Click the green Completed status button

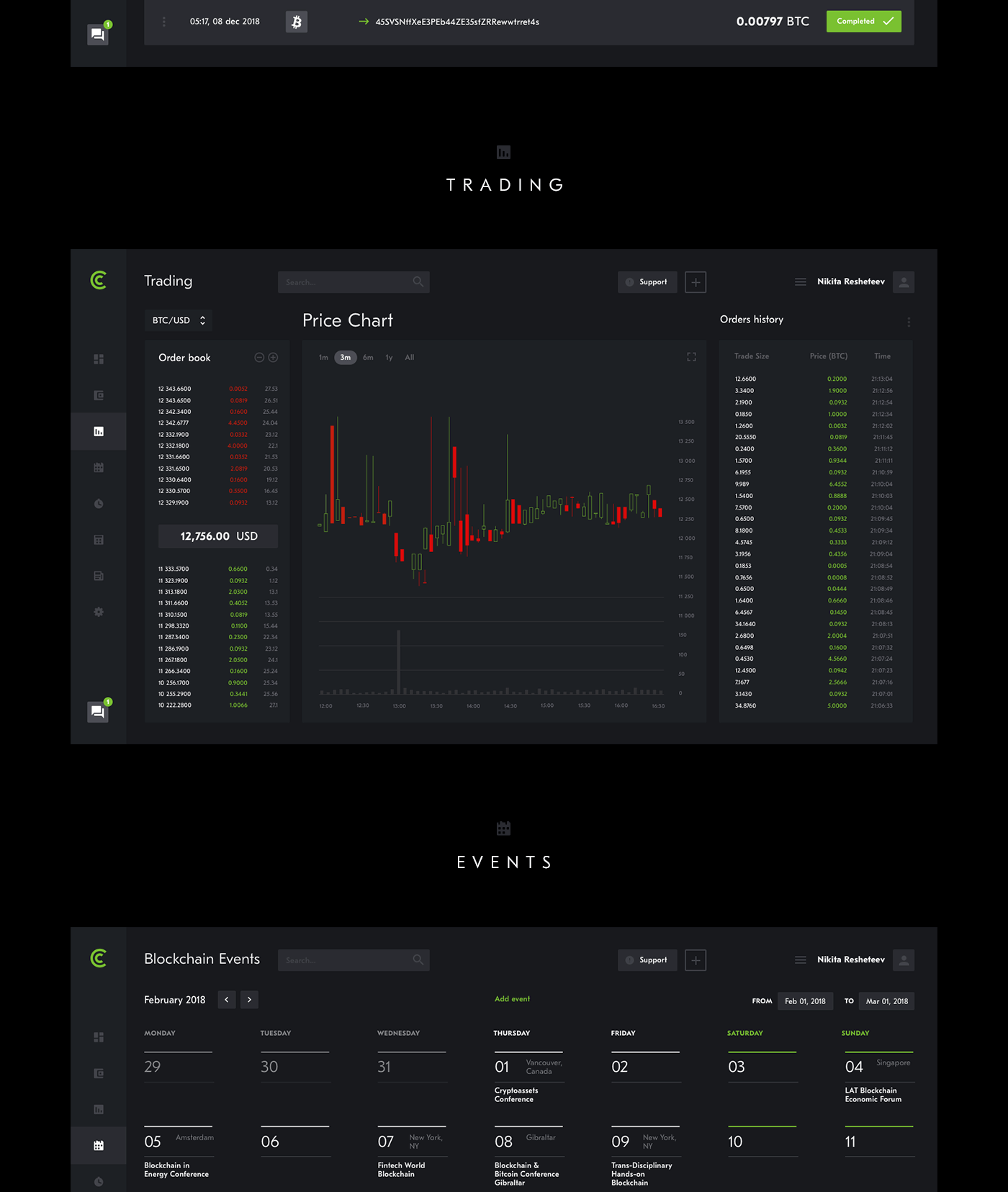tap(863, 21)
